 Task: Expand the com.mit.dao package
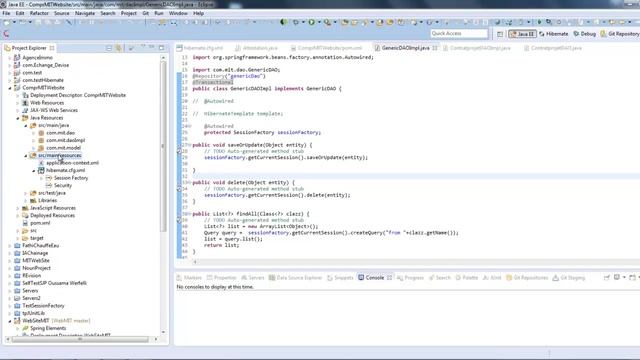click(x=34, y=133)
